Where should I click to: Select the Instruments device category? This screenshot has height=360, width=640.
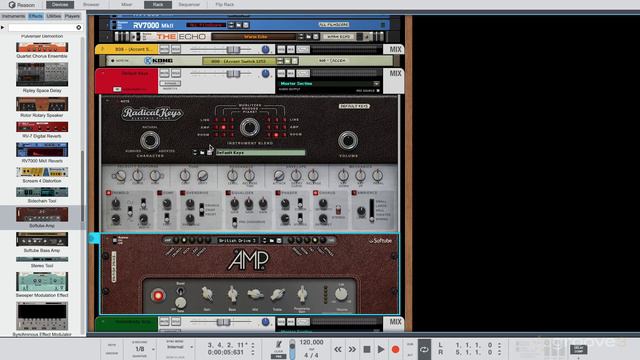13,16
